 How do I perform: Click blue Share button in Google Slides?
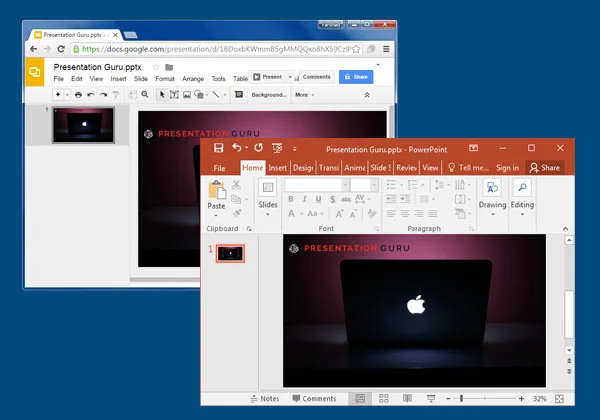356,77
